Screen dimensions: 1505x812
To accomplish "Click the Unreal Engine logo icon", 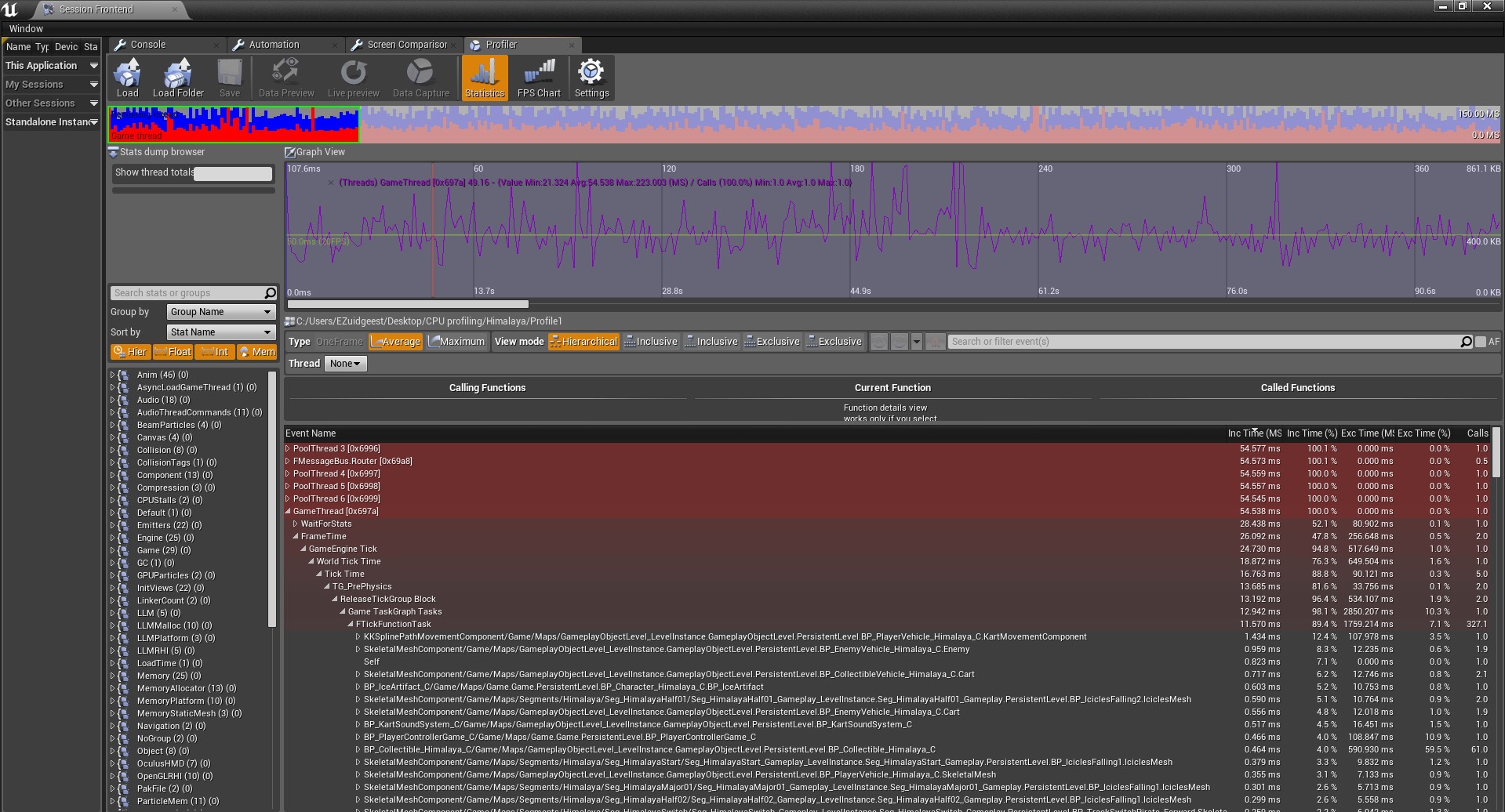I will (x=10, y=9).
